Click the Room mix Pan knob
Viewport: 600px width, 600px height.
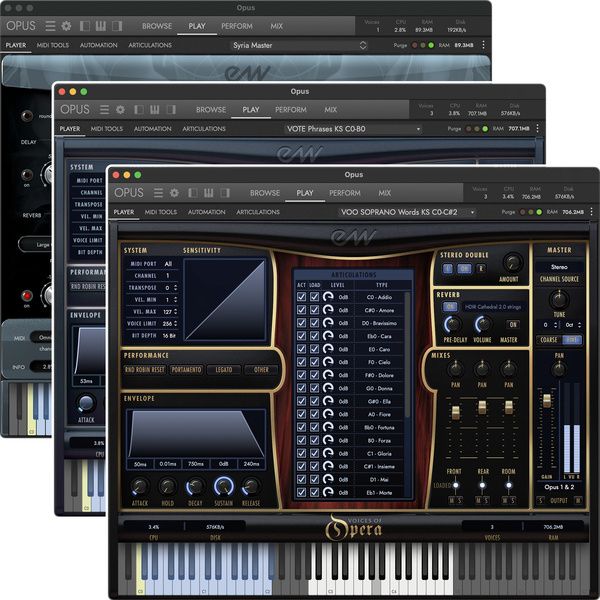509,369
